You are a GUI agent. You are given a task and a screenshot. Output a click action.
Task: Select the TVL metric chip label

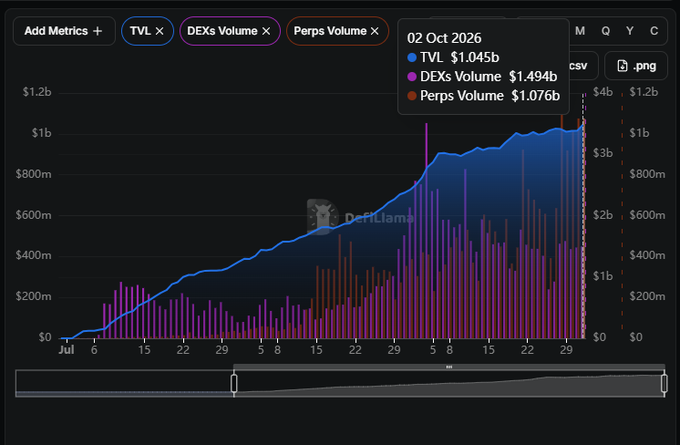[140, 31]
